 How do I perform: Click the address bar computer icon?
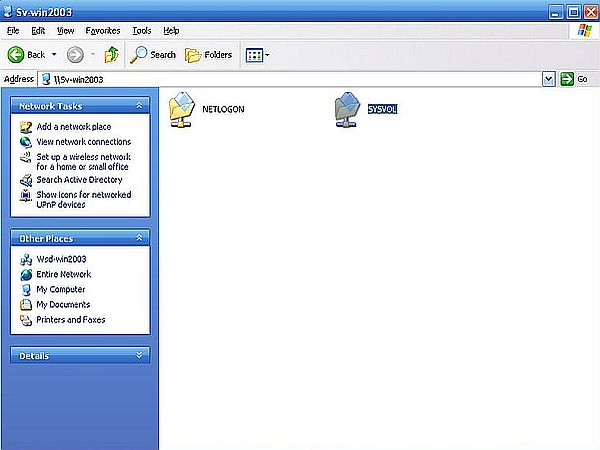pyautogui.click(x=46, y=79)
